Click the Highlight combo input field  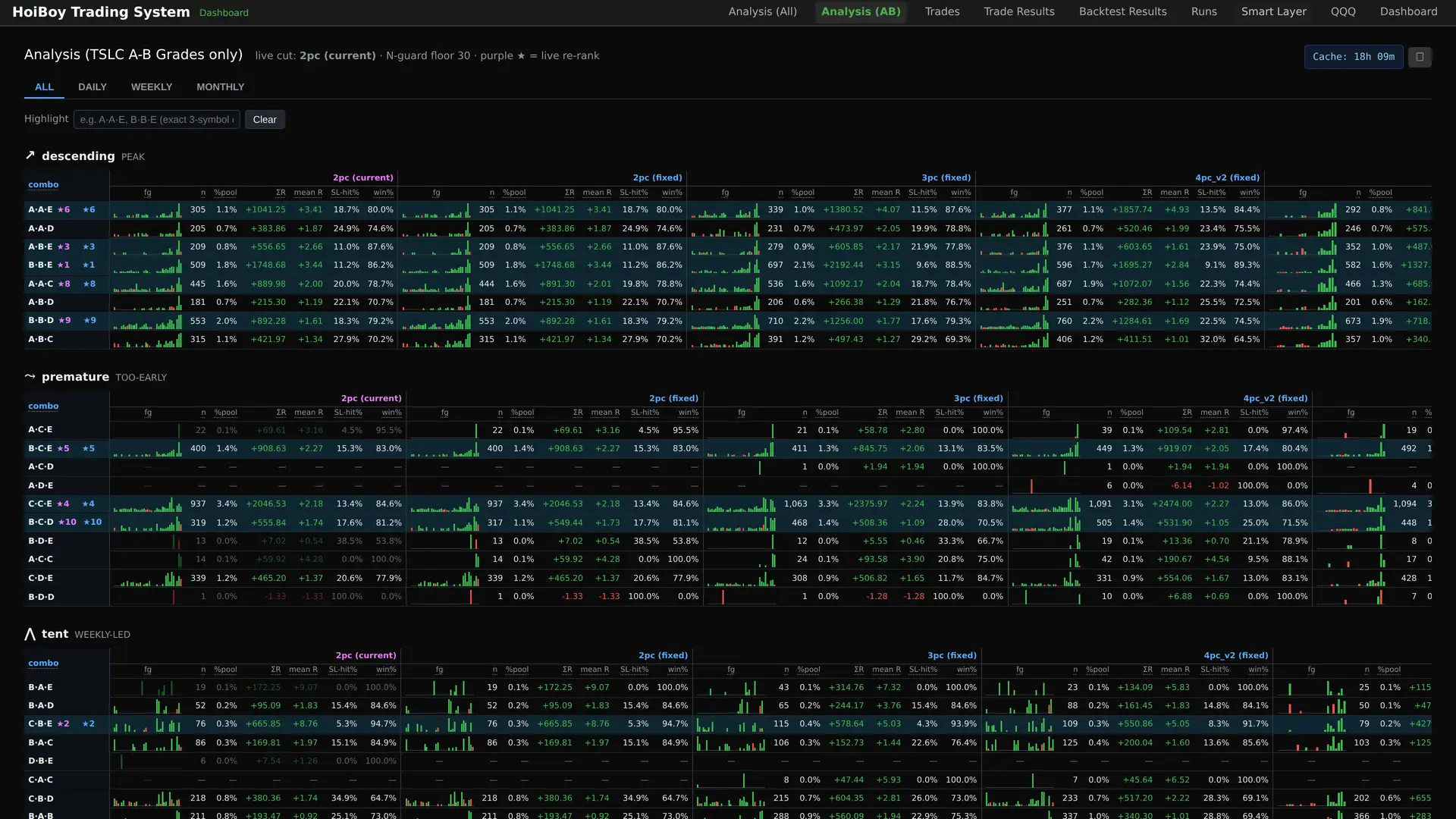point(157,120)
